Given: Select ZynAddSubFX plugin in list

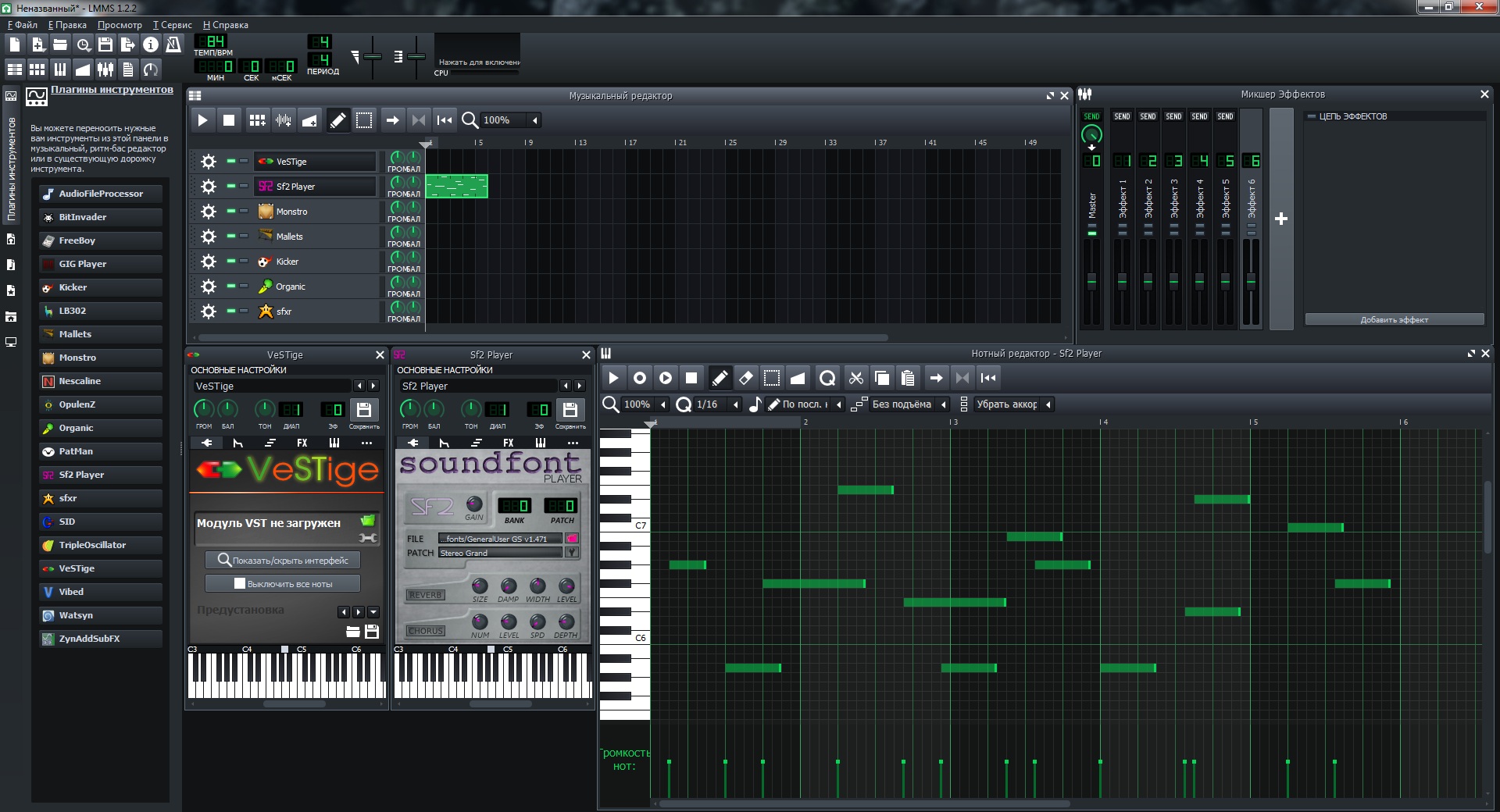Looking at the screenshot, I should coord(101,639).
